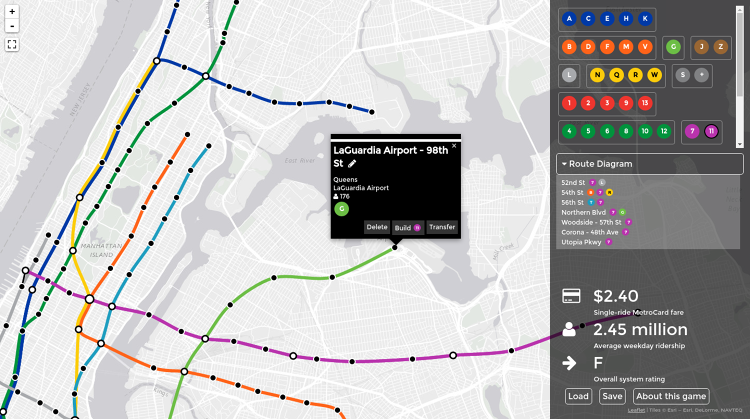The image size is (750, 419).
Task: Select the orange B line
Action: coord(569,47)
